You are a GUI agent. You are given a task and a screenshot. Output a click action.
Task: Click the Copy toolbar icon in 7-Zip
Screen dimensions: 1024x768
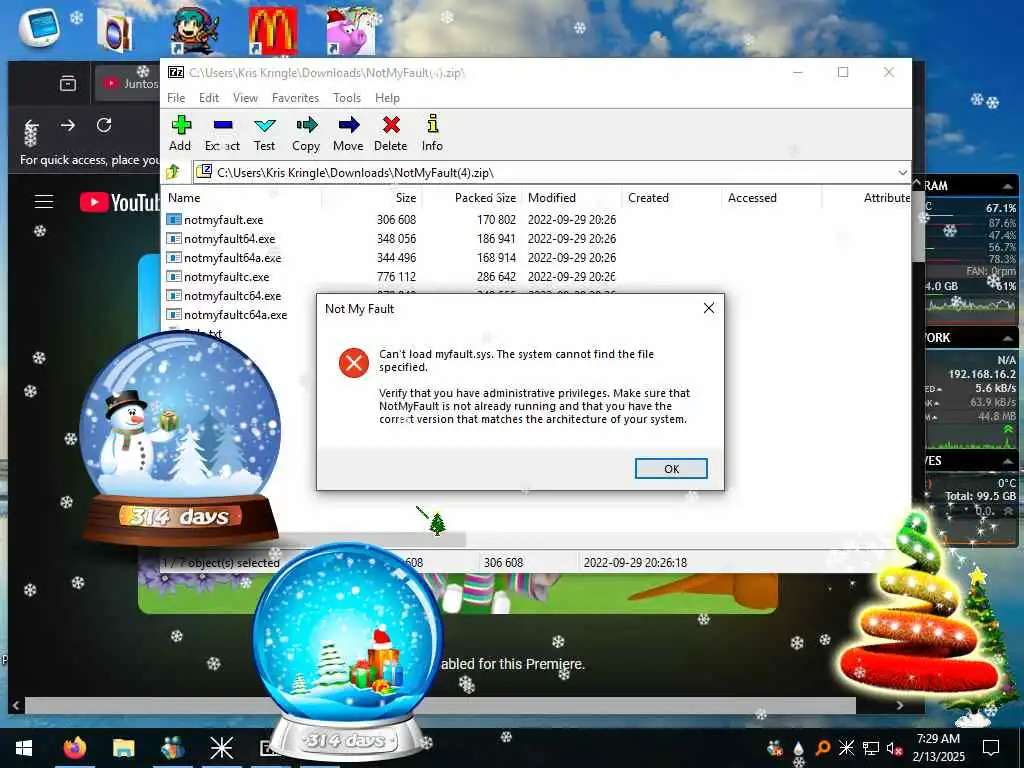(x=306, y=133)
